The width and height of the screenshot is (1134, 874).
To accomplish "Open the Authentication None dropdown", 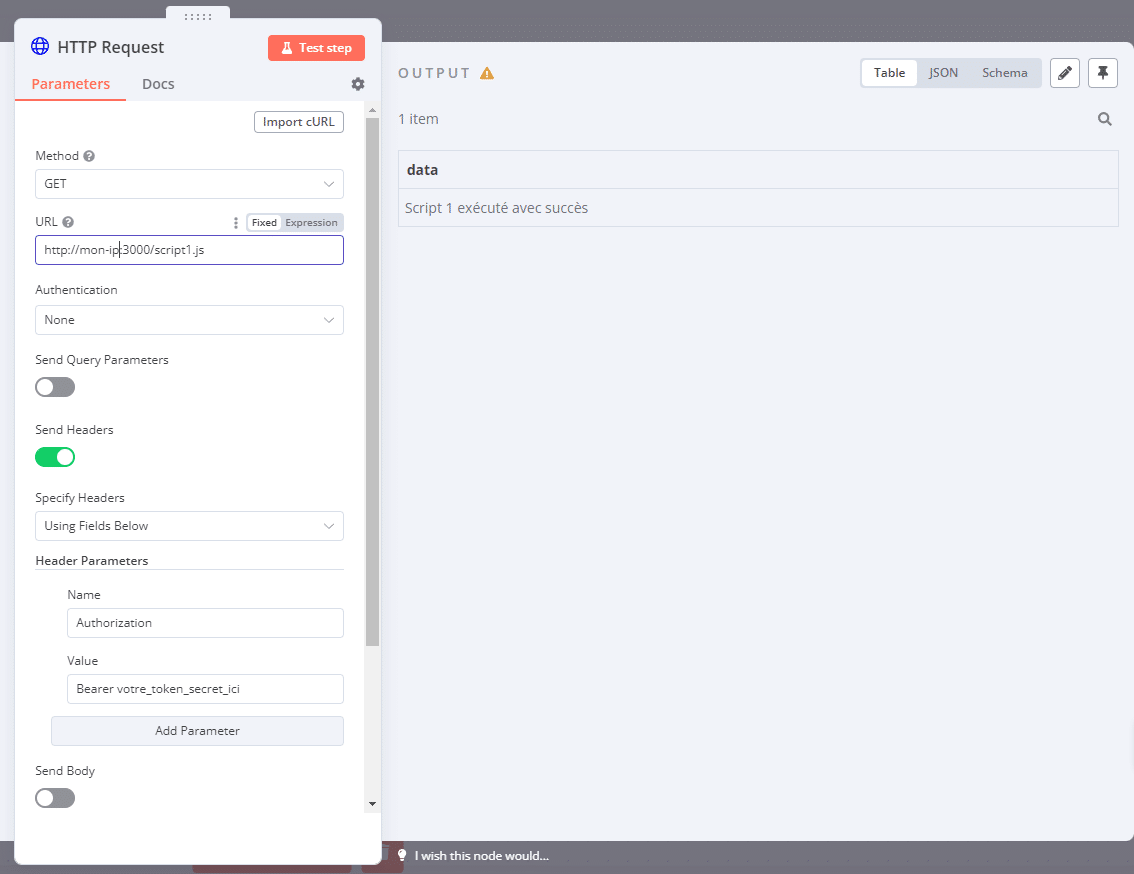I will point(189,320).
